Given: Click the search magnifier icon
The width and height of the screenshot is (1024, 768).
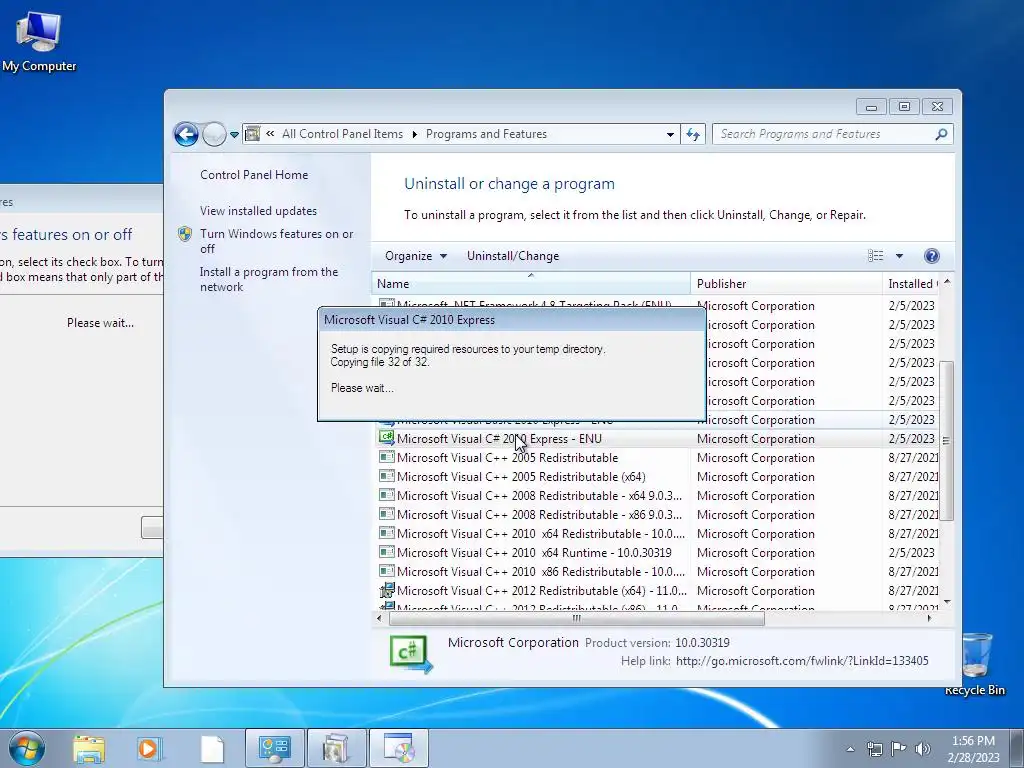Looking at the screenshot, I should (x=941, y=134).
